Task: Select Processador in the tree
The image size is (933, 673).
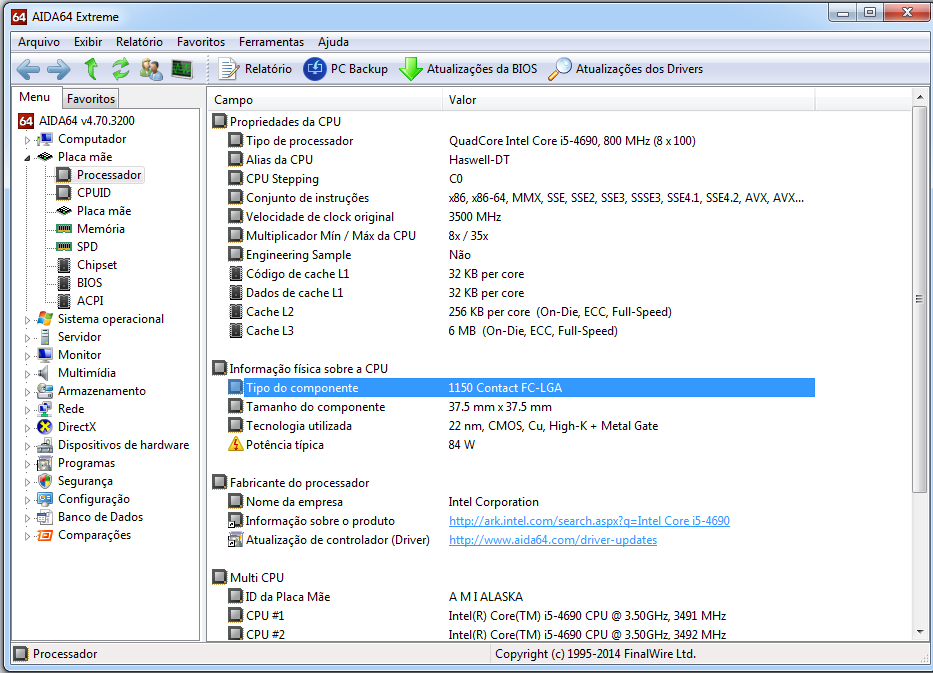Action: coord(109,175)
